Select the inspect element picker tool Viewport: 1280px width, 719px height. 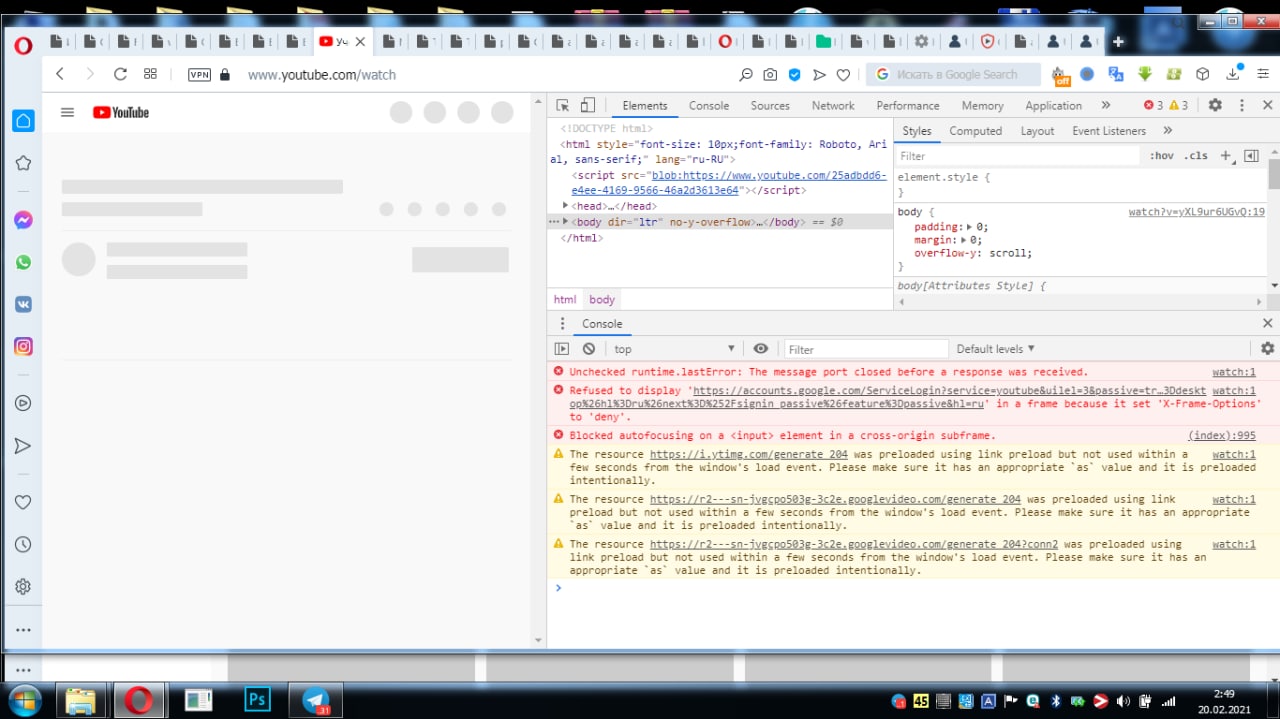563,105
